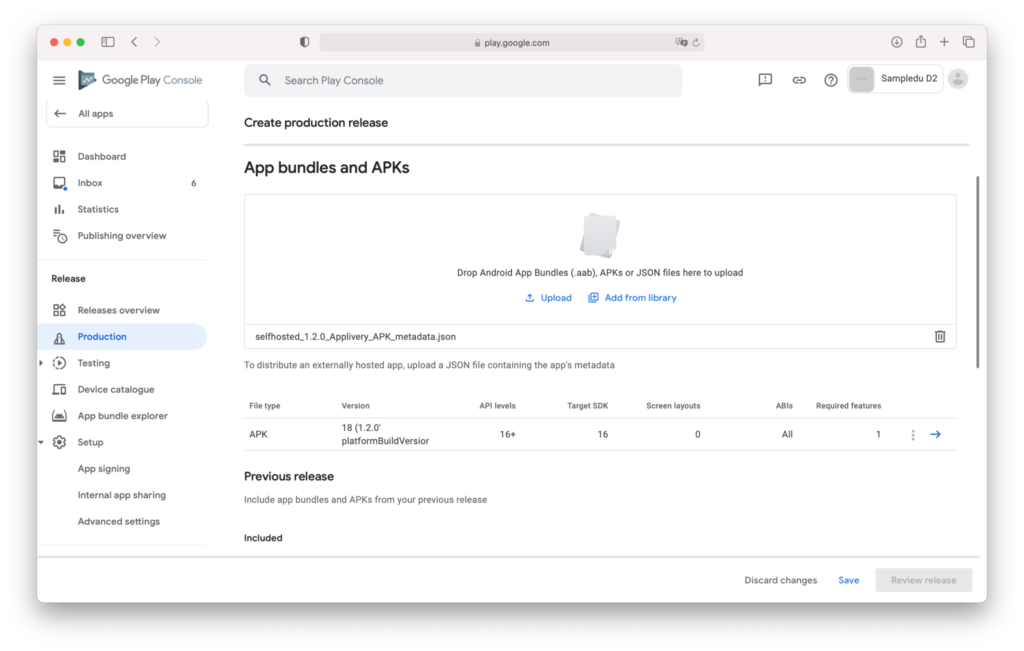Open the Google account avatar menu
The height and width of the screenshot is (651, 1024).
(x=957, y=79)
